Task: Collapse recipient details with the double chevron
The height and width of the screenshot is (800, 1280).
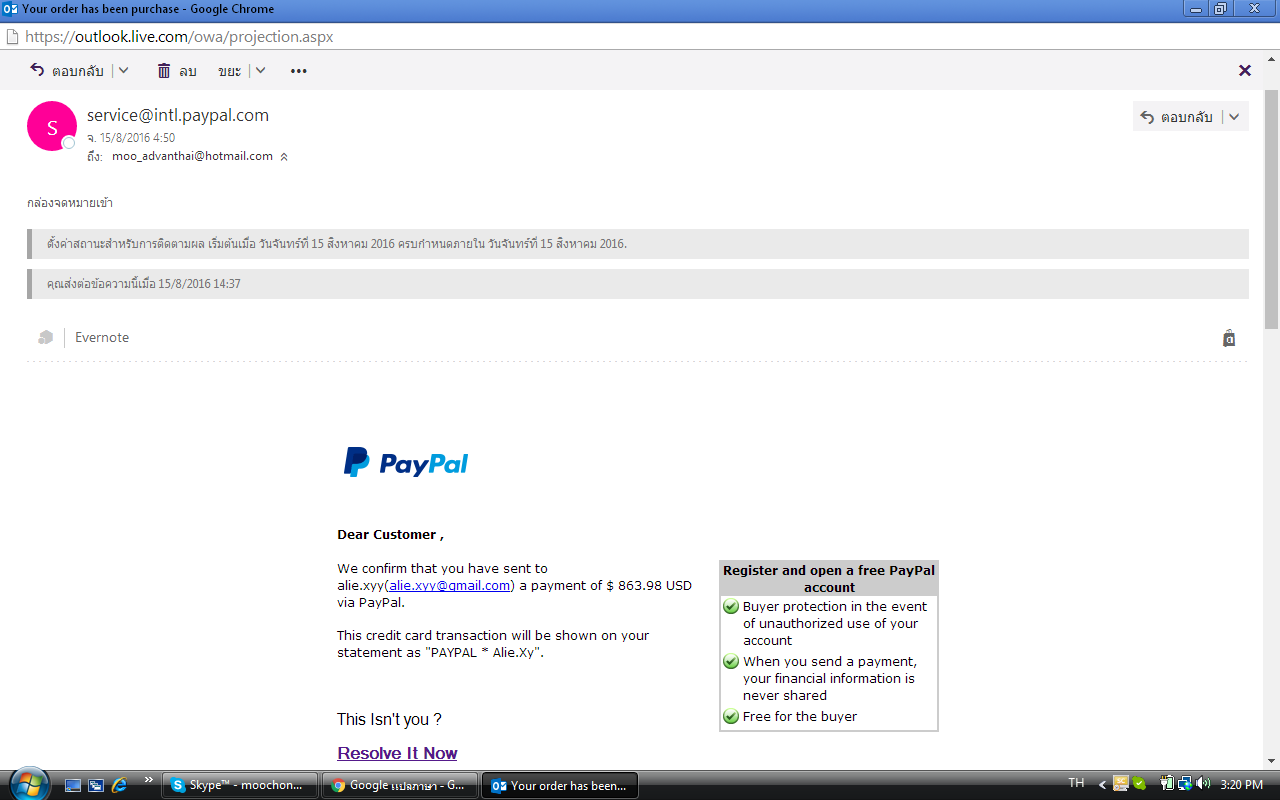Action: [284, 156]
